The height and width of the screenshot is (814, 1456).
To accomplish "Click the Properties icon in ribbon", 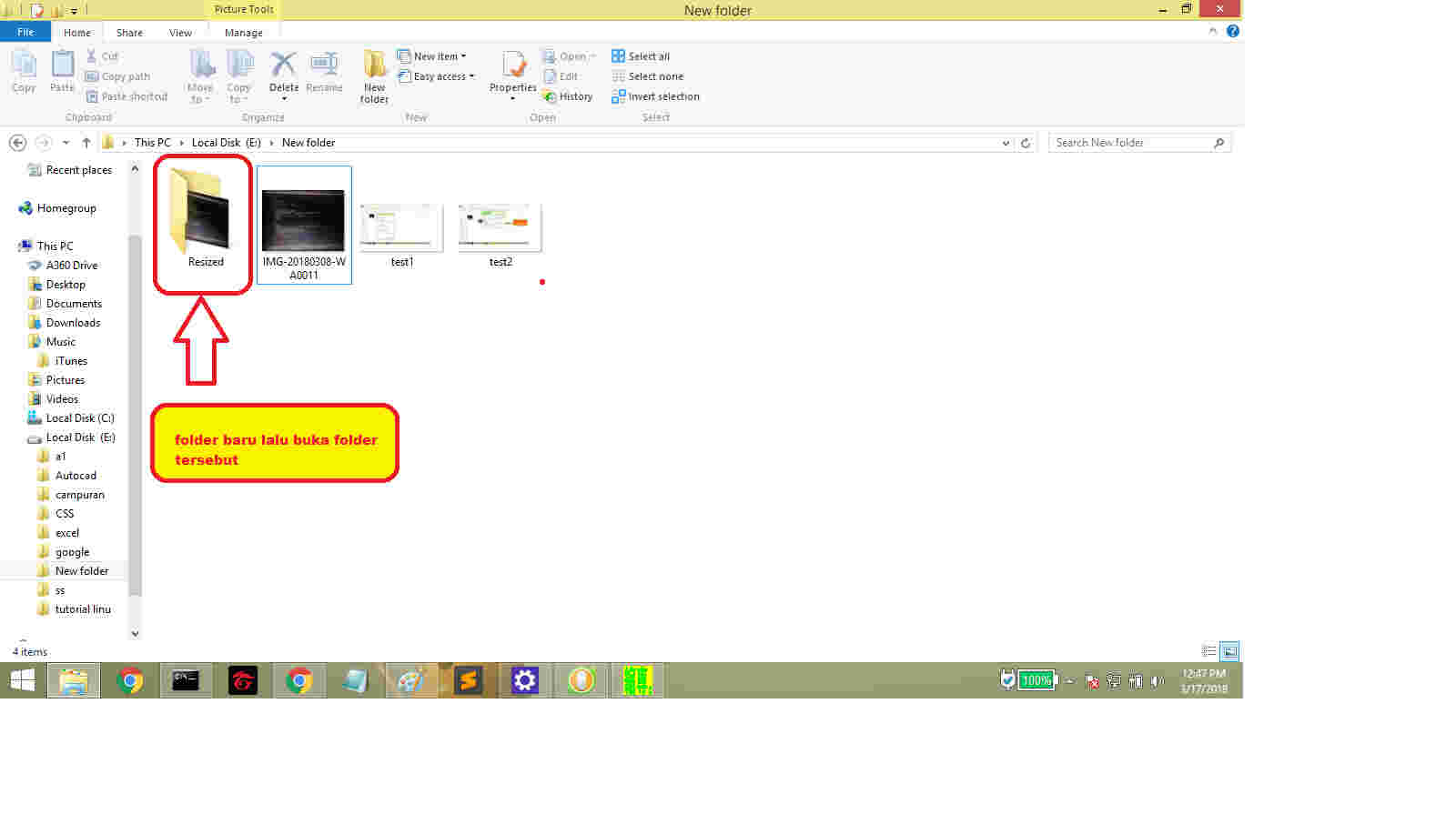I will (512, 73).
